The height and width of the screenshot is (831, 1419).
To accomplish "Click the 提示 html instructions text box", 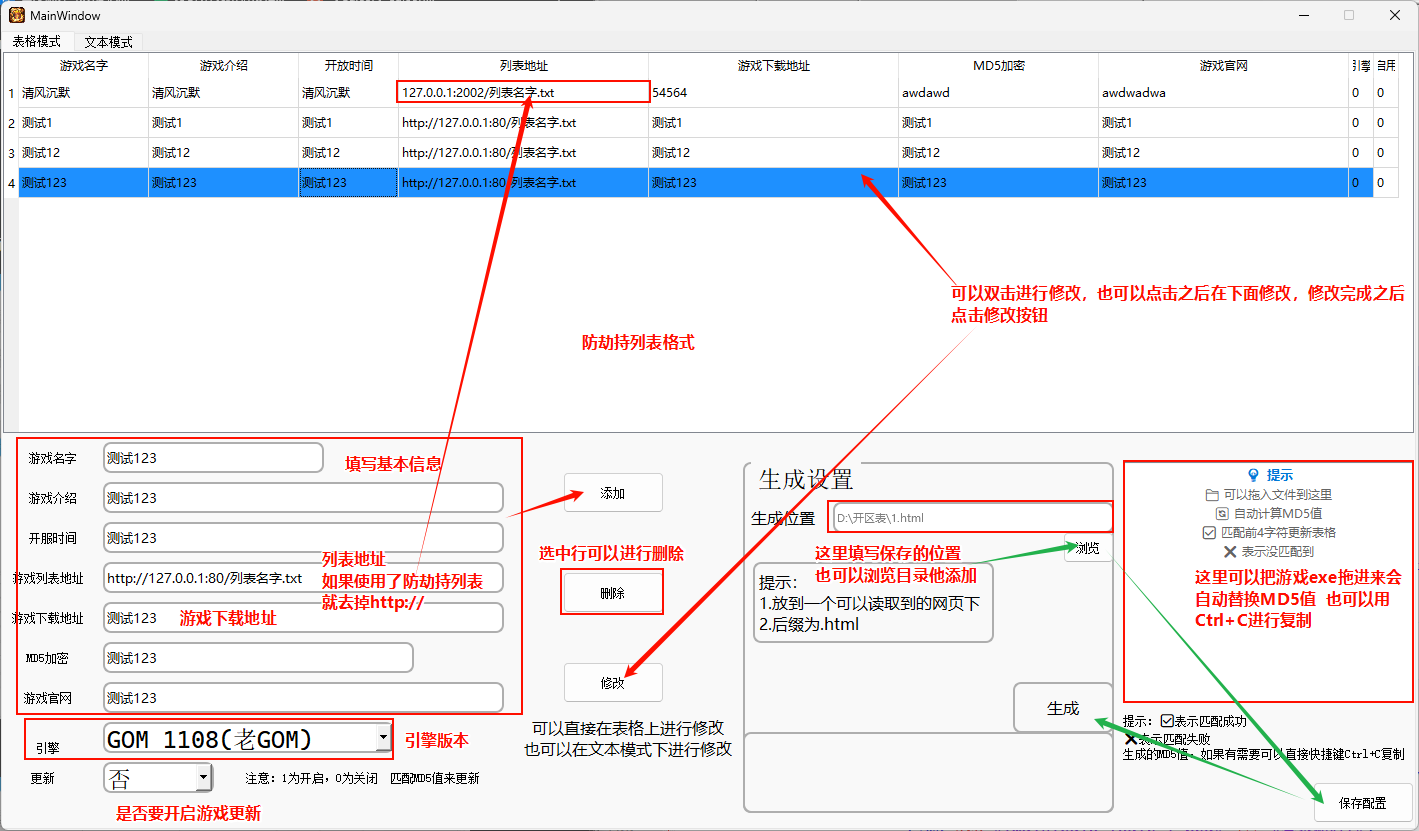I will click(873, 603).
